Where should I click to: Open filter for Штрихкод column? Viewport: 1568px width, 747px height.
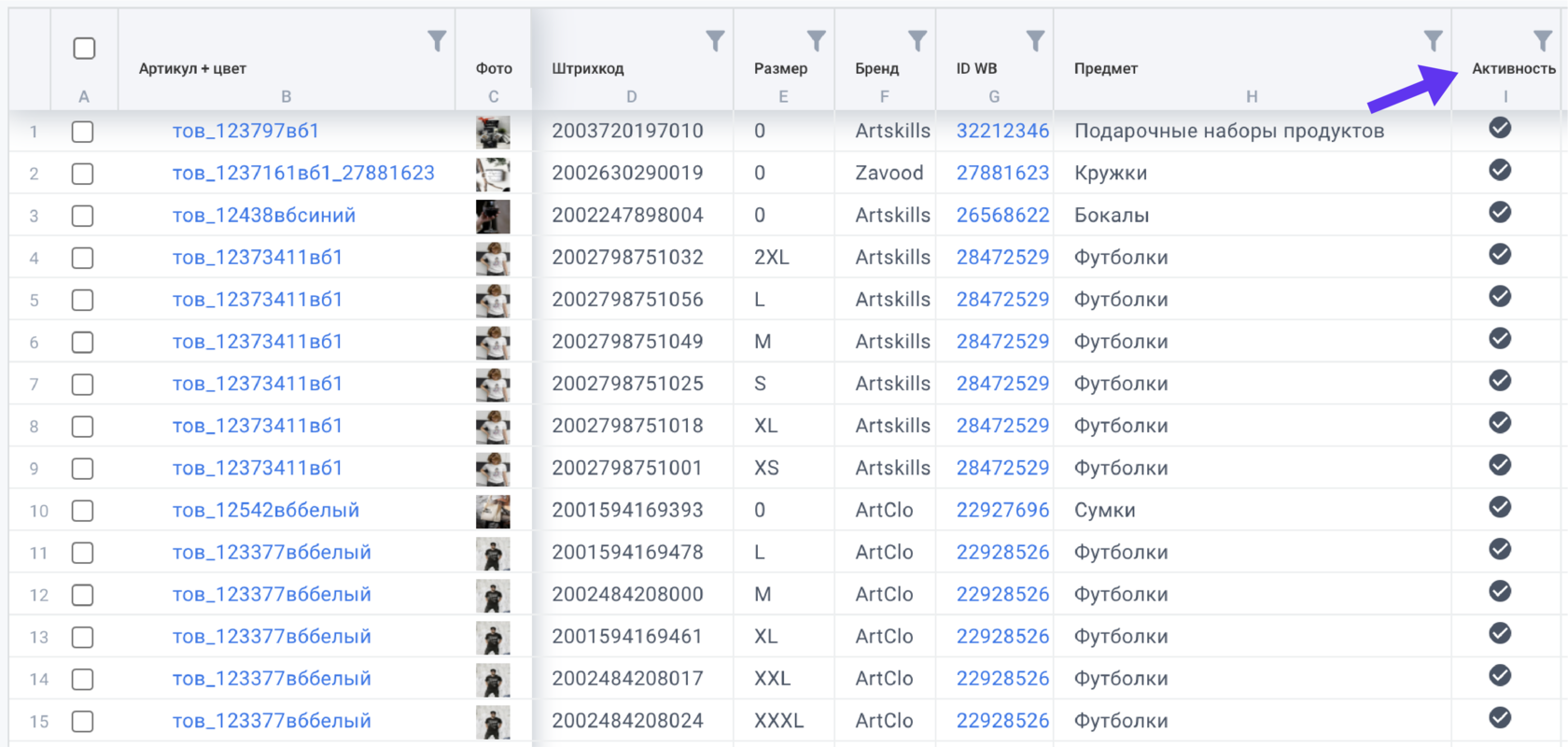click(715, 41)
